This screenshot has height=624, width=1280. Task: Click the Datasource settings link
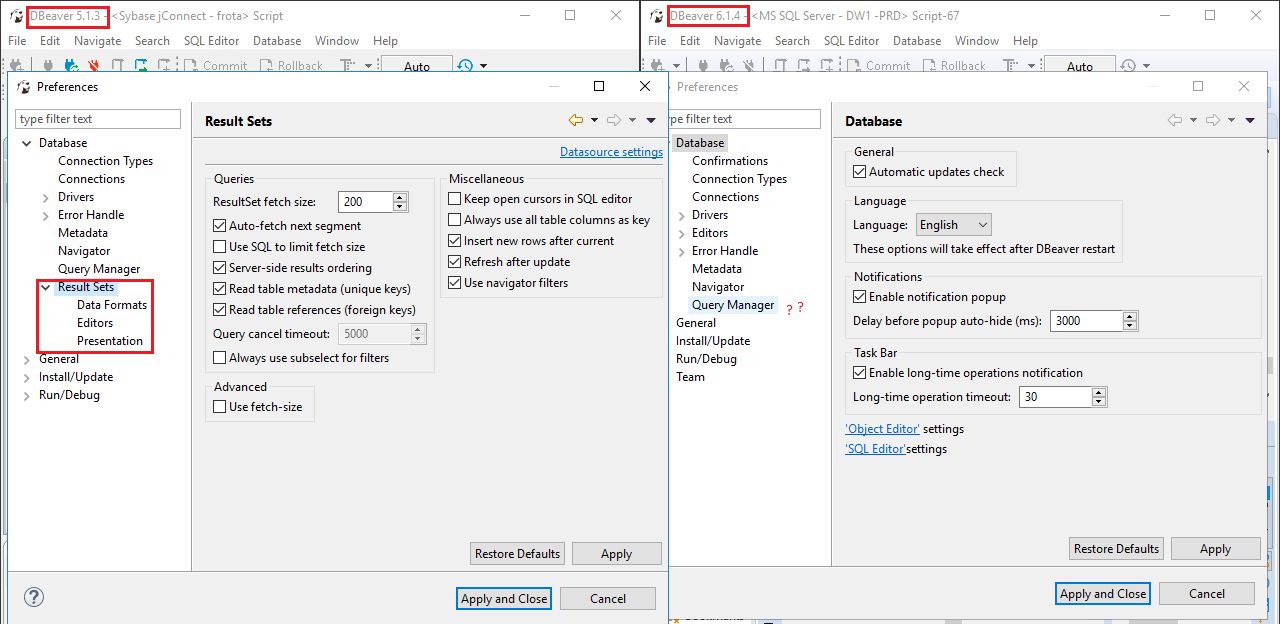click(611, 152)
